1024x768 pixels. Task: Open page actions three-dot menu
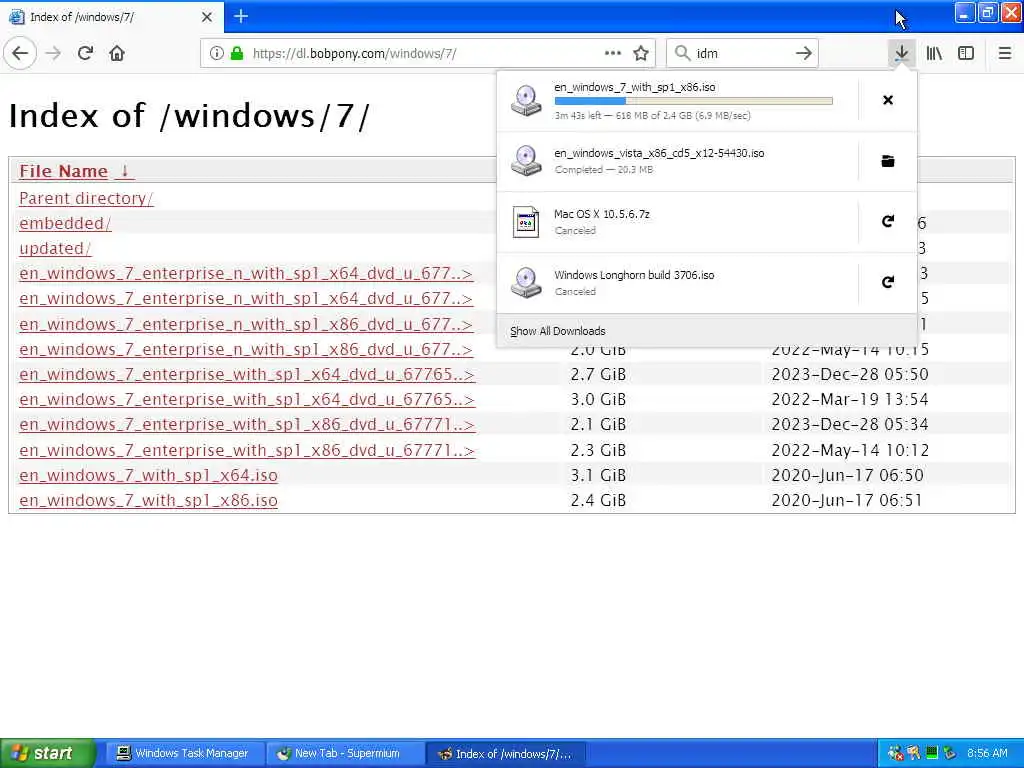point(613,54)
